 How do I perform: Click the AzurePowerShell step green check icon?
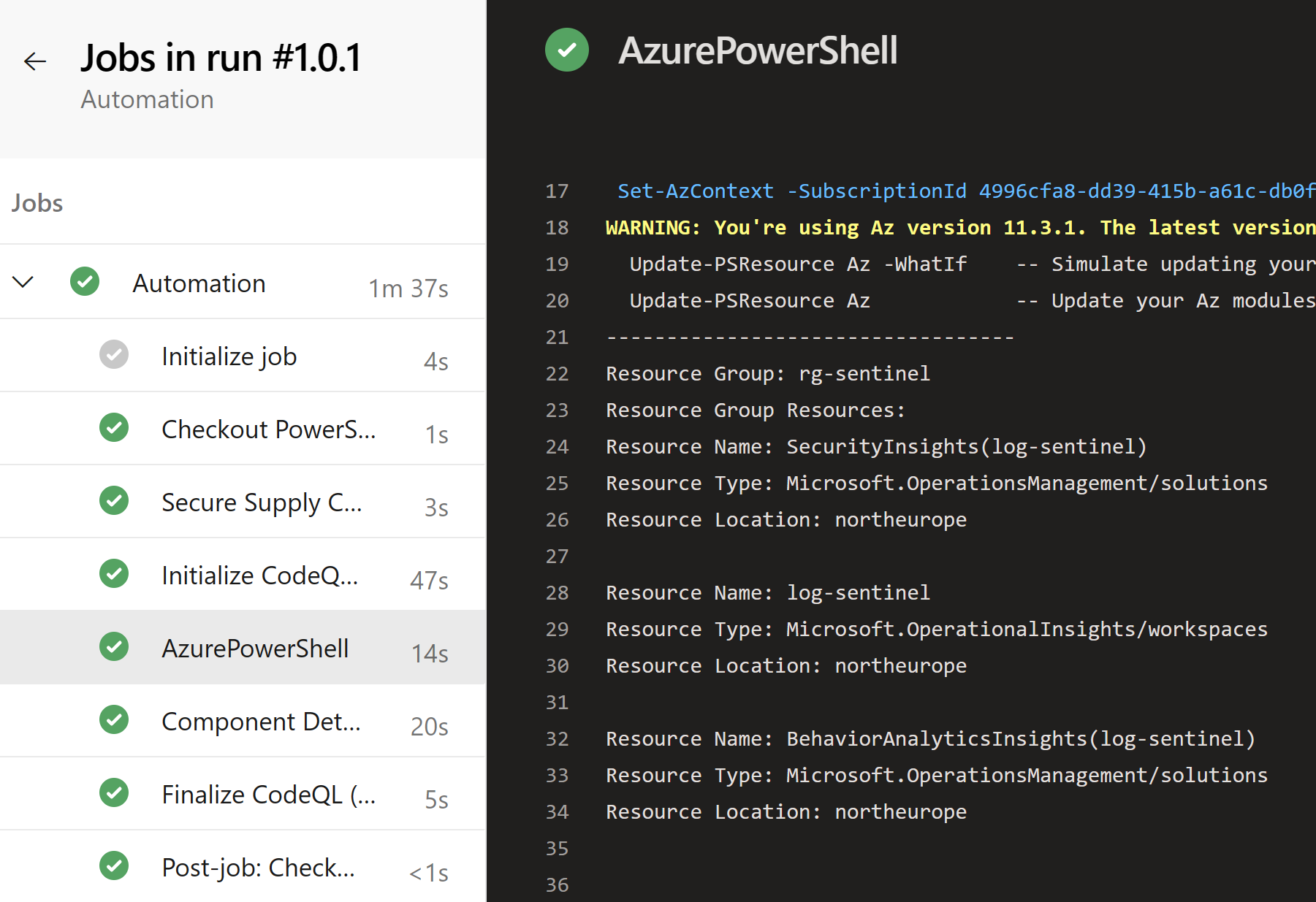click(114, 647)
